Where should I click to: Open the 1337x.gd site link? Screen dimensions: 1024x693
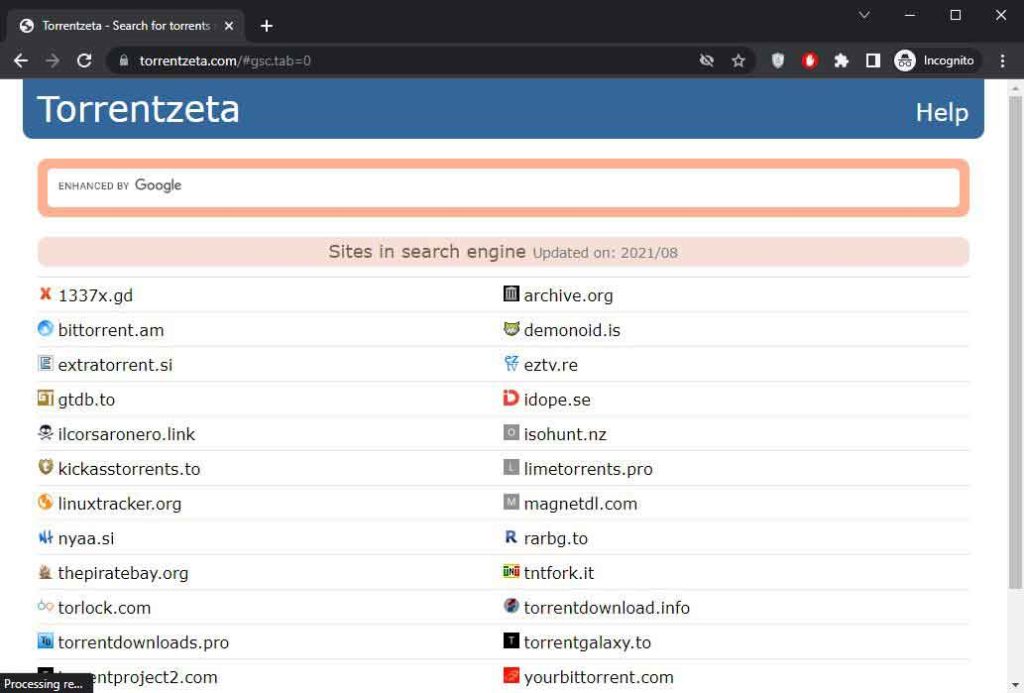pyautogui.click(x=95, y=295)
